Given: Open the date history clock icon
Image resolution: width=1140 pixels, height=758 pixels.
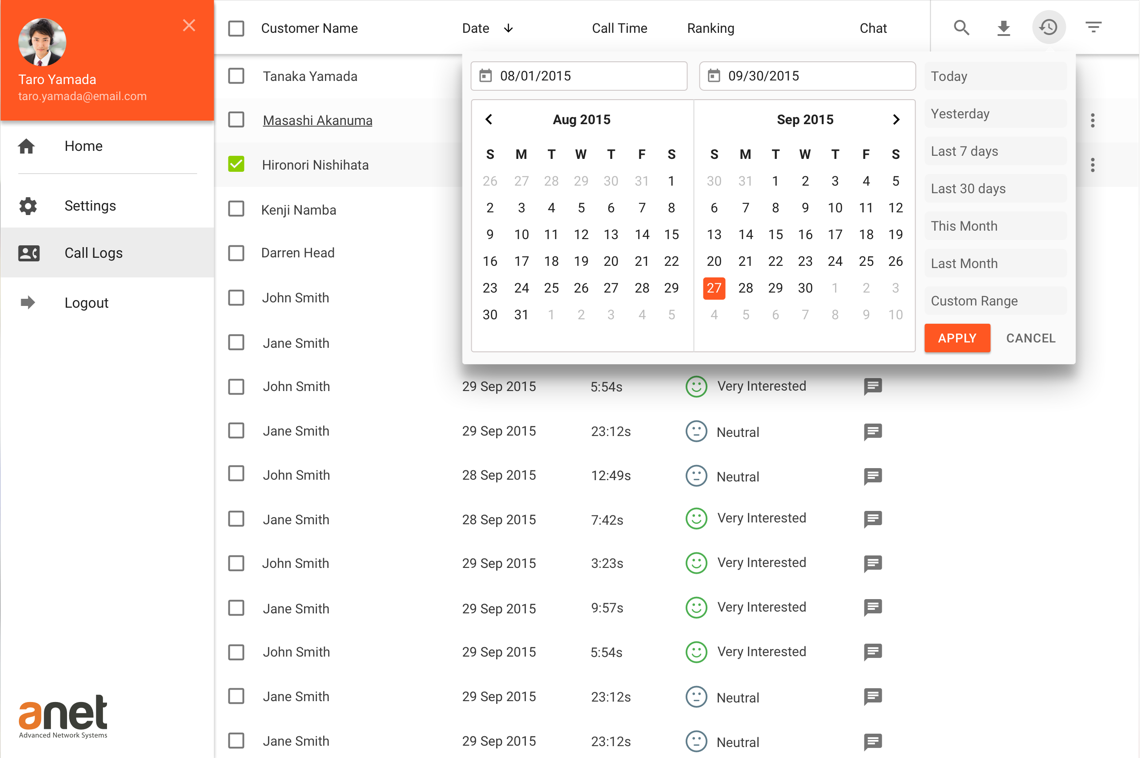Looking at the screenshot, I should click(x=1048, y=28).
